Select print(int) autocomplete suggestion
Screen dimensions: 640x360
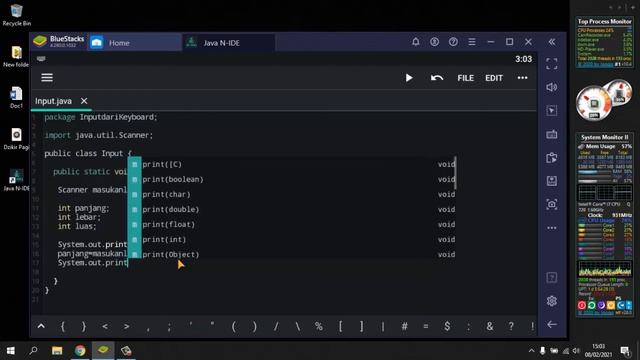tap(292, 240)
